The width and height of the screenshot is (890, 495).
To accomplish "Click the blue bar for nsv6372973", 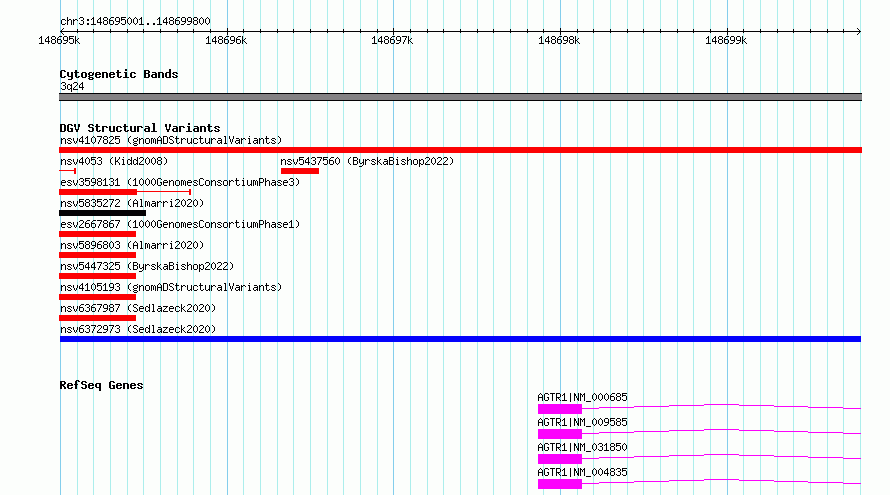I will pos(460,339).
